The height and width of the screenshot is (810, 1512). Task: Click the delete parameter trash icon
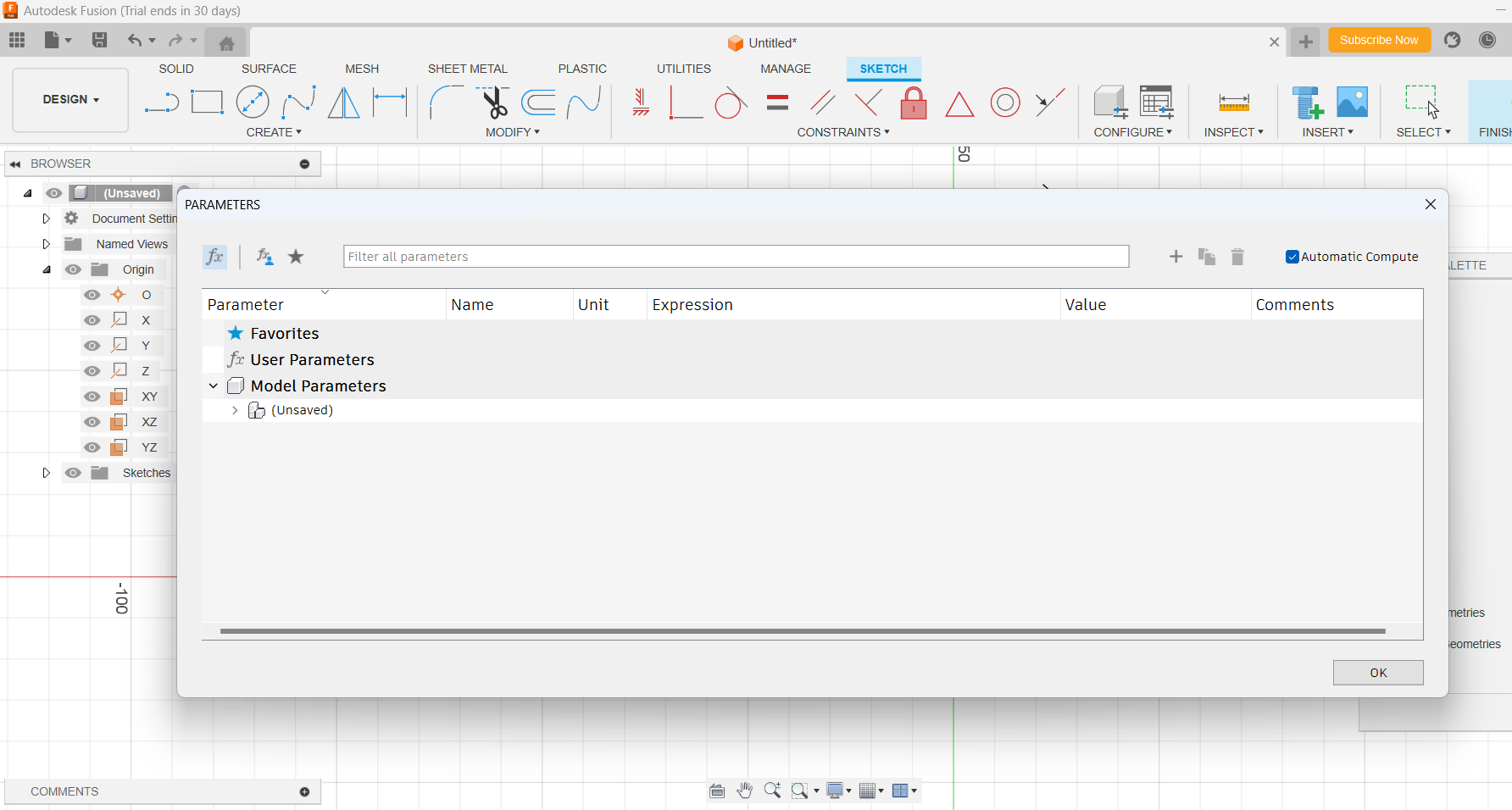pos(1237,257)
